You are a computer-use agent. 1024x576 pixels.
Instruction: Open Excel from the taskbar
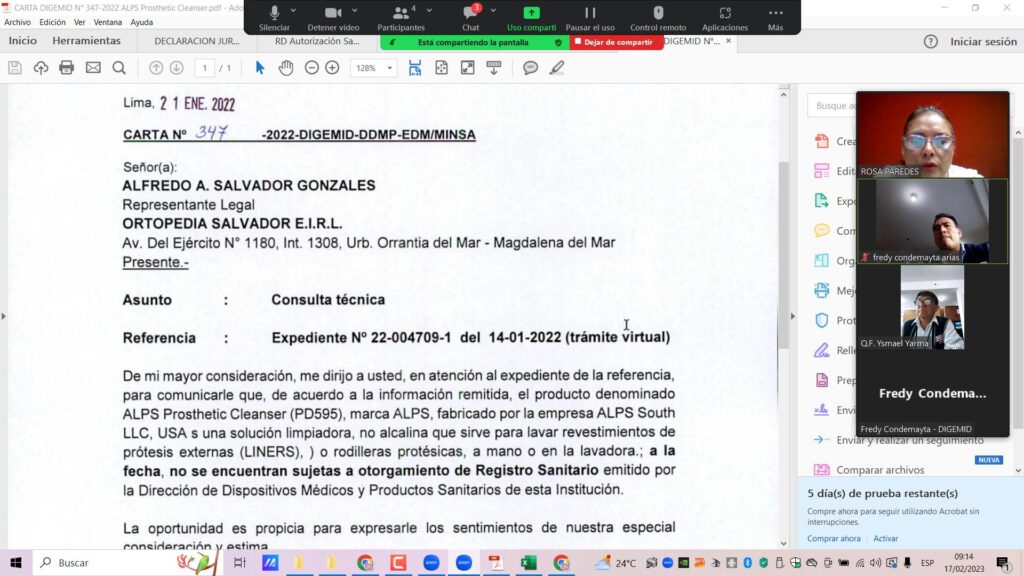[528, 562]
